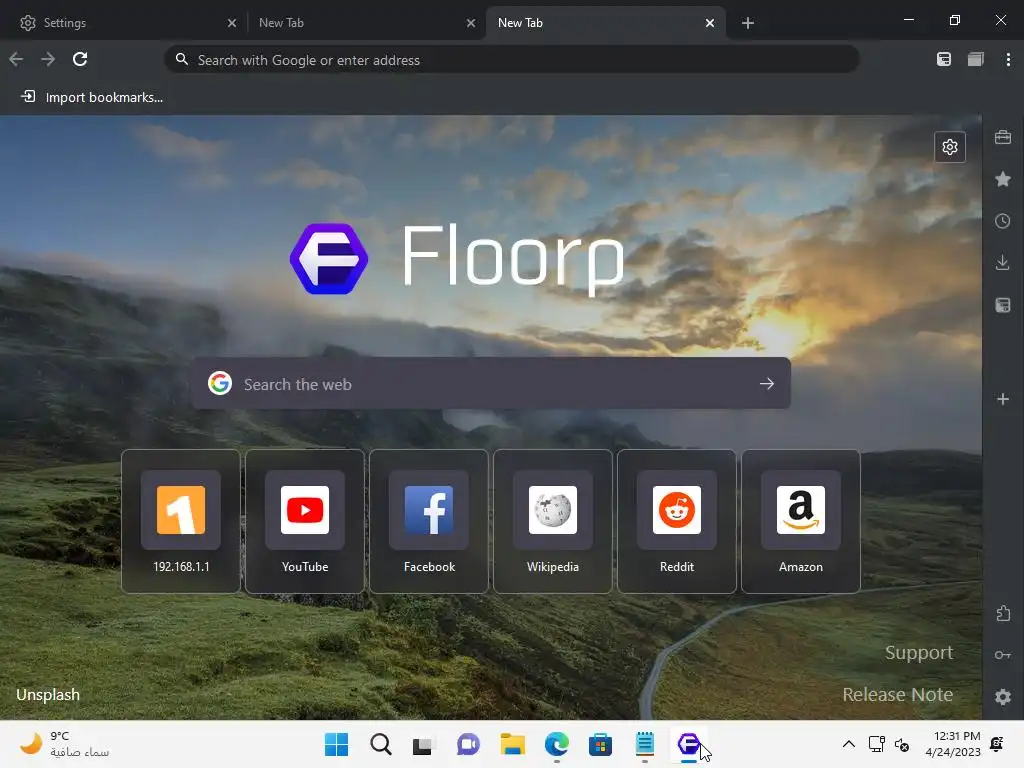Viewport: 1024px width, 768px height.
Task: Open Amazon shortcut tile
Action: (x=801, y=521)
